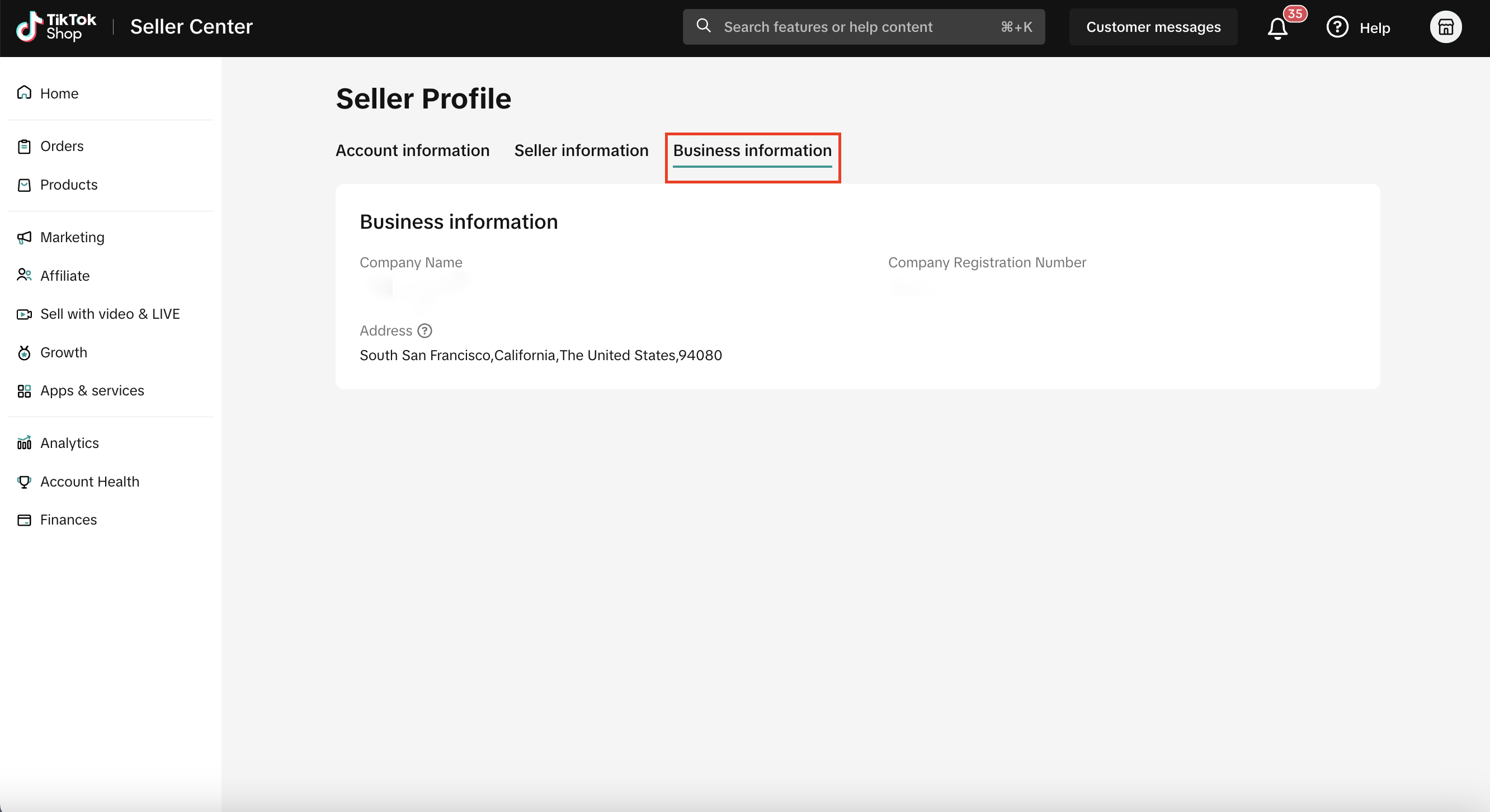The image size is (1490, 812).
Task: Click the Marketing megaphone icon
Action: point(24,238)
